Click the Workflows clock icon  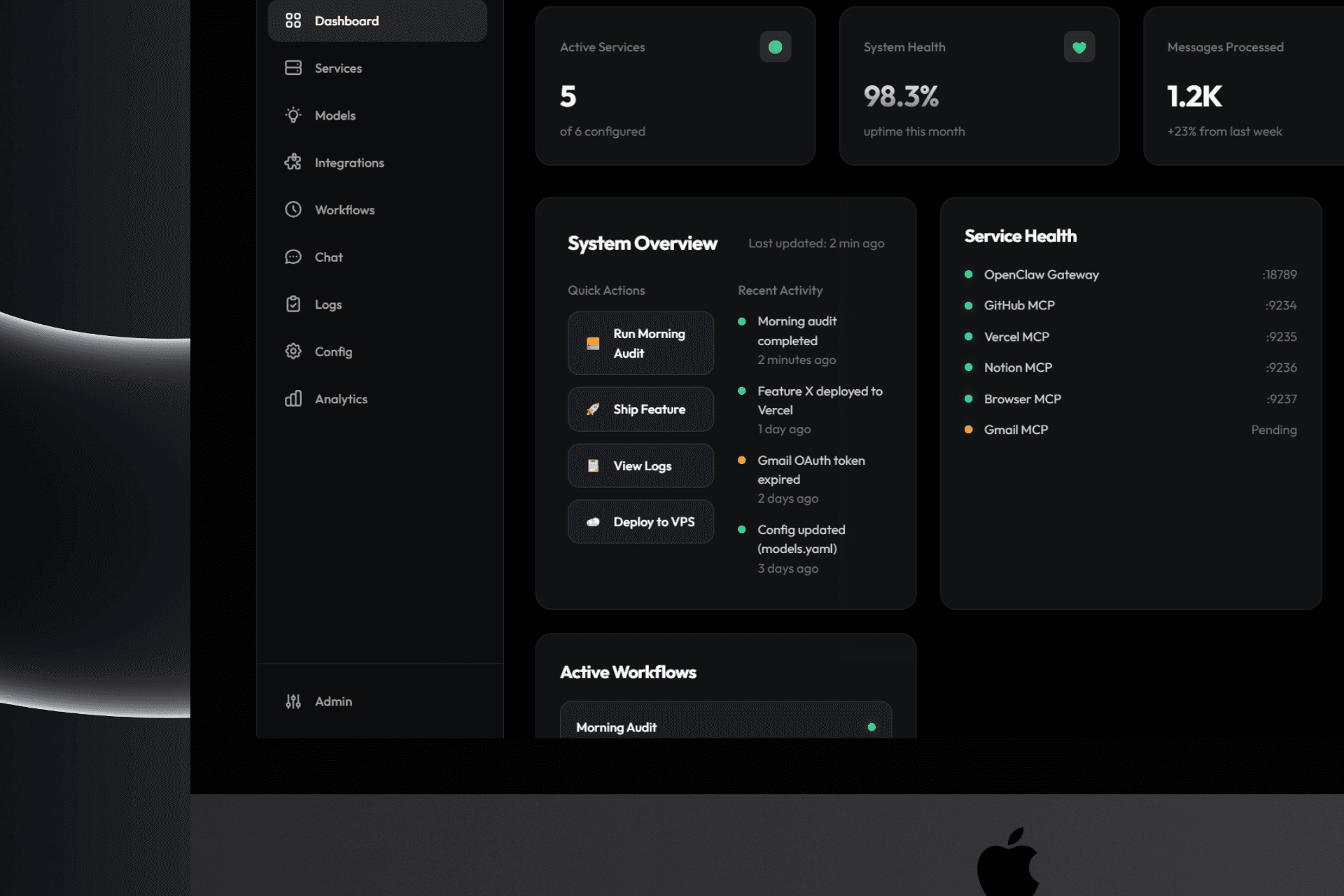click(293, 210)
